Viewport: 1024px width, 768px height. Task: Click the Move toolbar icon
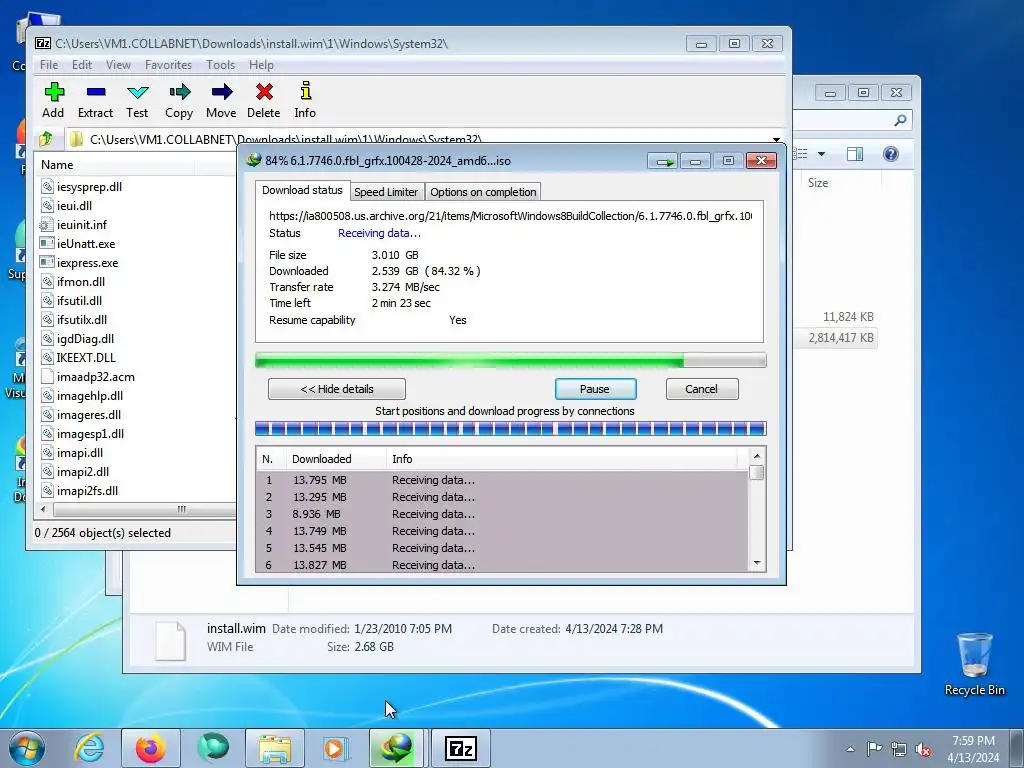221,101
